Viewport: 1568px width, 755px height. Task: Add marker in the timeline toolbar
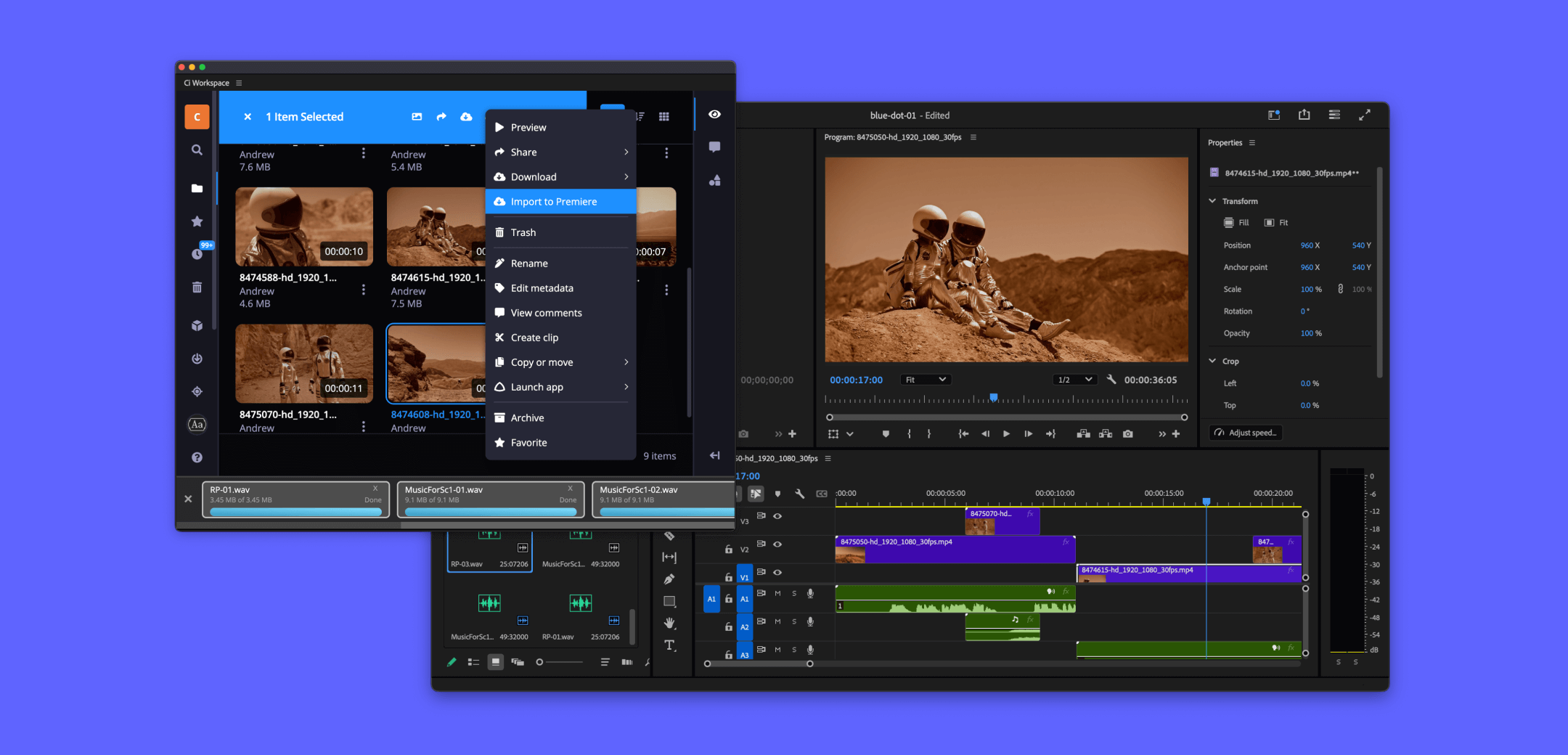coord(777,494)
